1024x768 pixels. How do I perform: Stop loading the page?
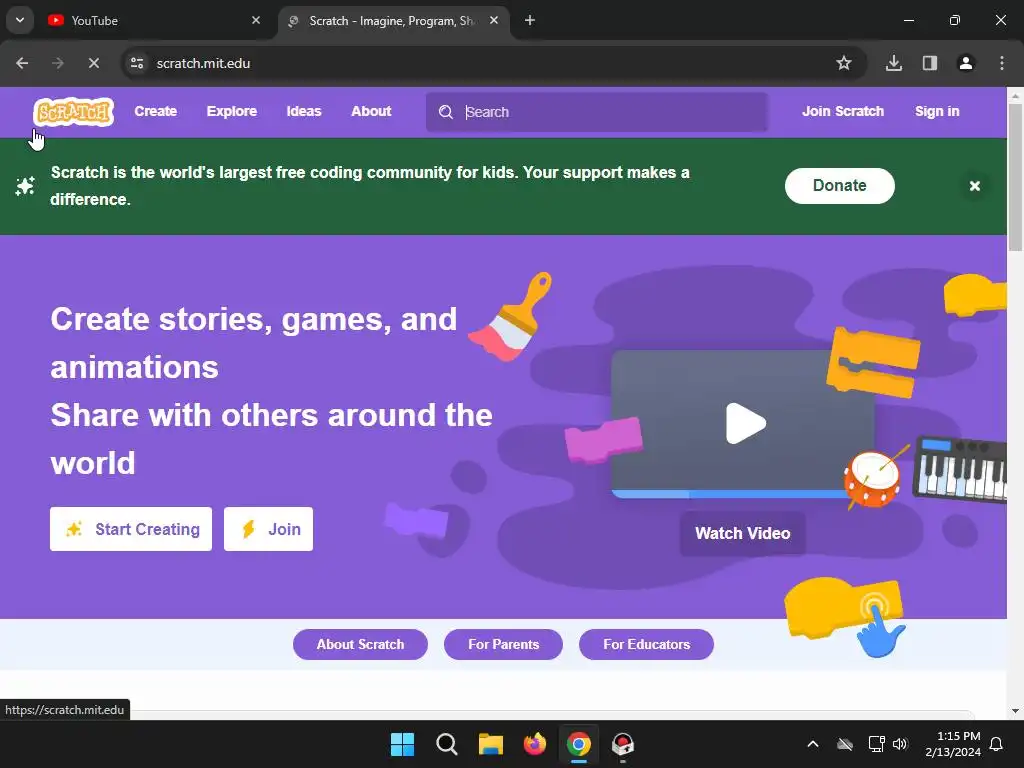pos(93,63)
